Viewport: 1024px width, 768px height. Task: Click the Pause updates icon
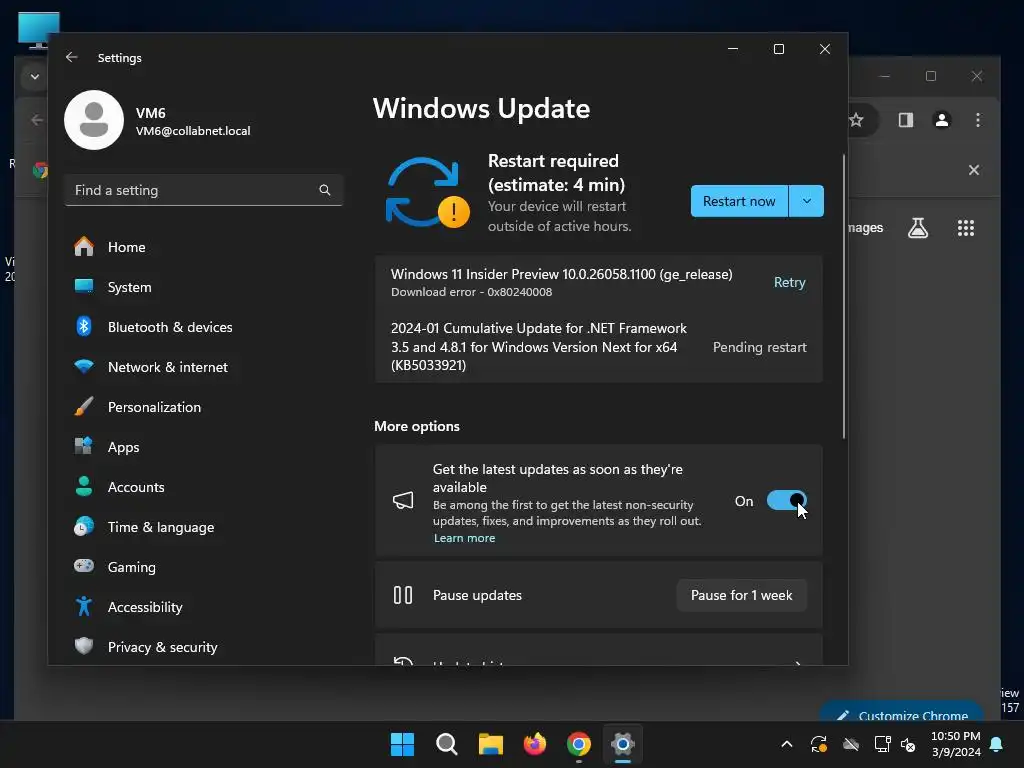[403, 595]
